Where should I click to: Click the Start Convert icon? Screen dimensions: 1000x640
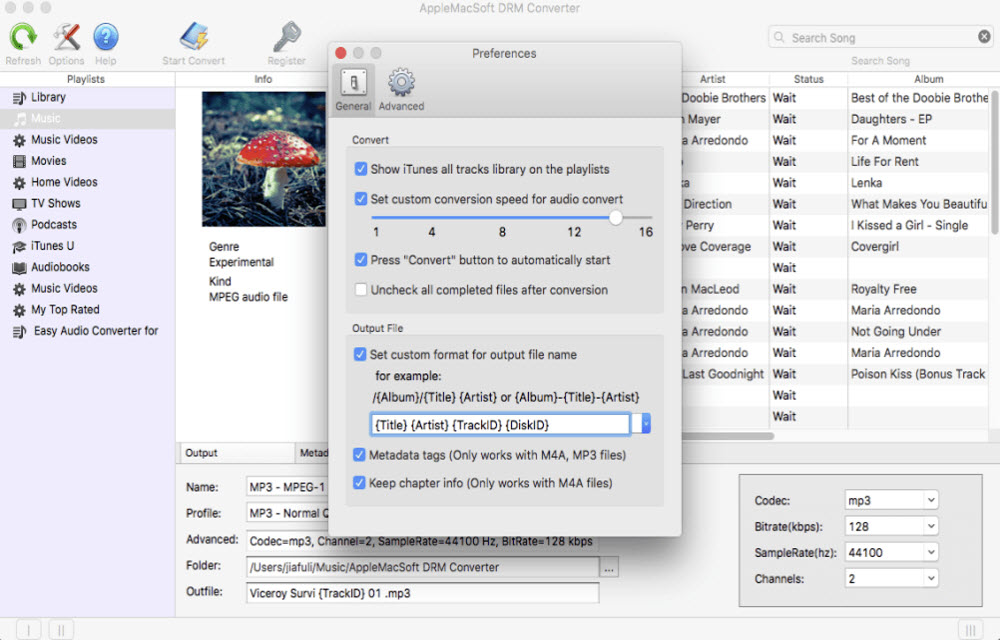click(x=193, y=37)
